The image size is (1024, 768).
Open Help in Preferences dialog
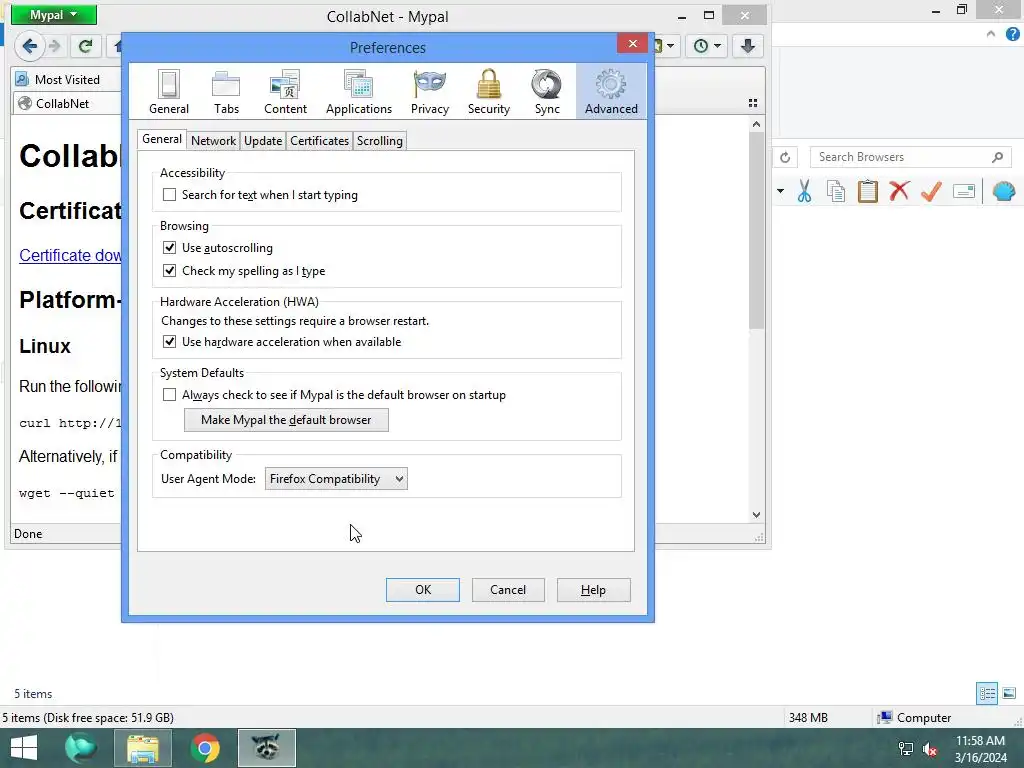[x=594, y=590]
